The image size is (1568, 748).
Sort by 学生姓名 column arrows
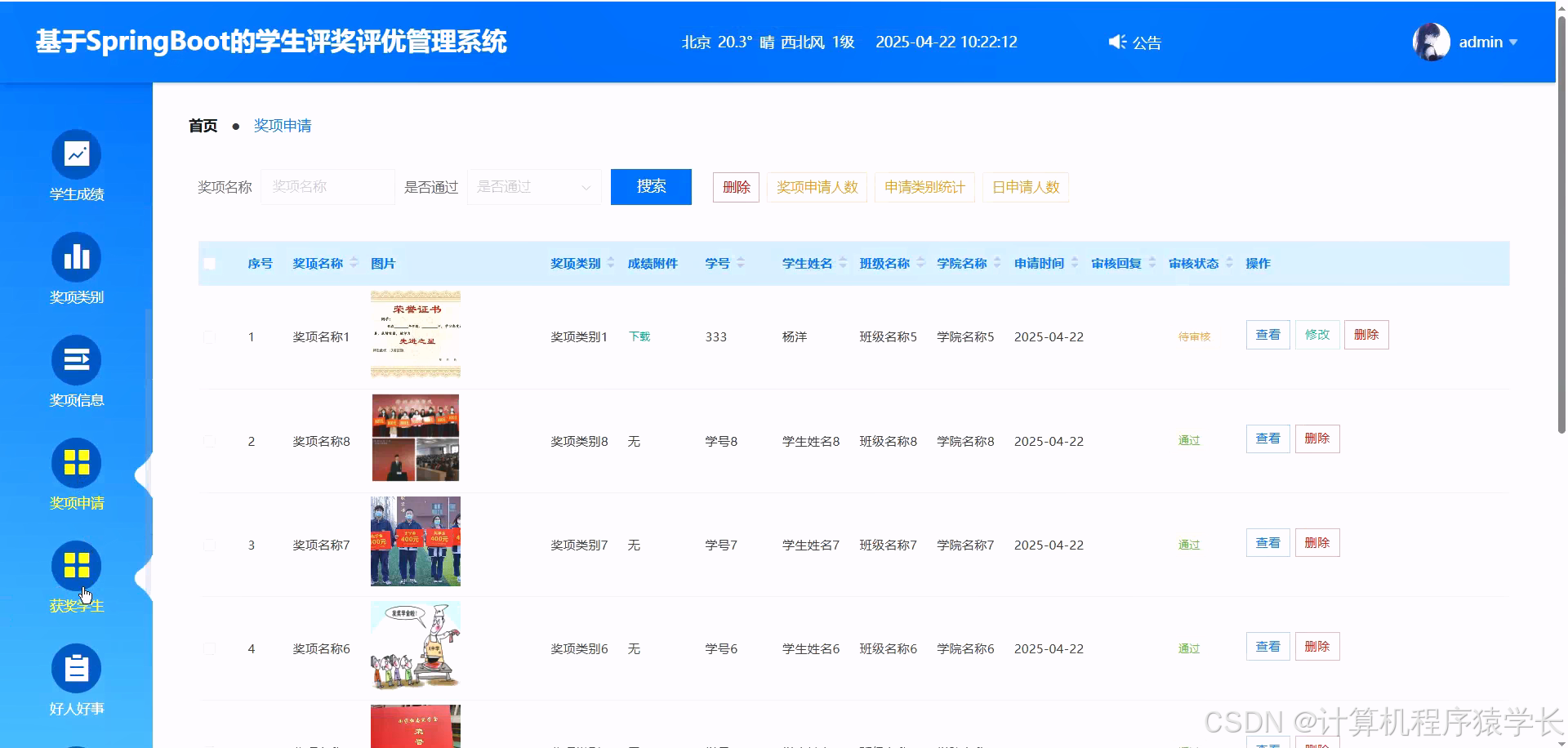point(843,263)
